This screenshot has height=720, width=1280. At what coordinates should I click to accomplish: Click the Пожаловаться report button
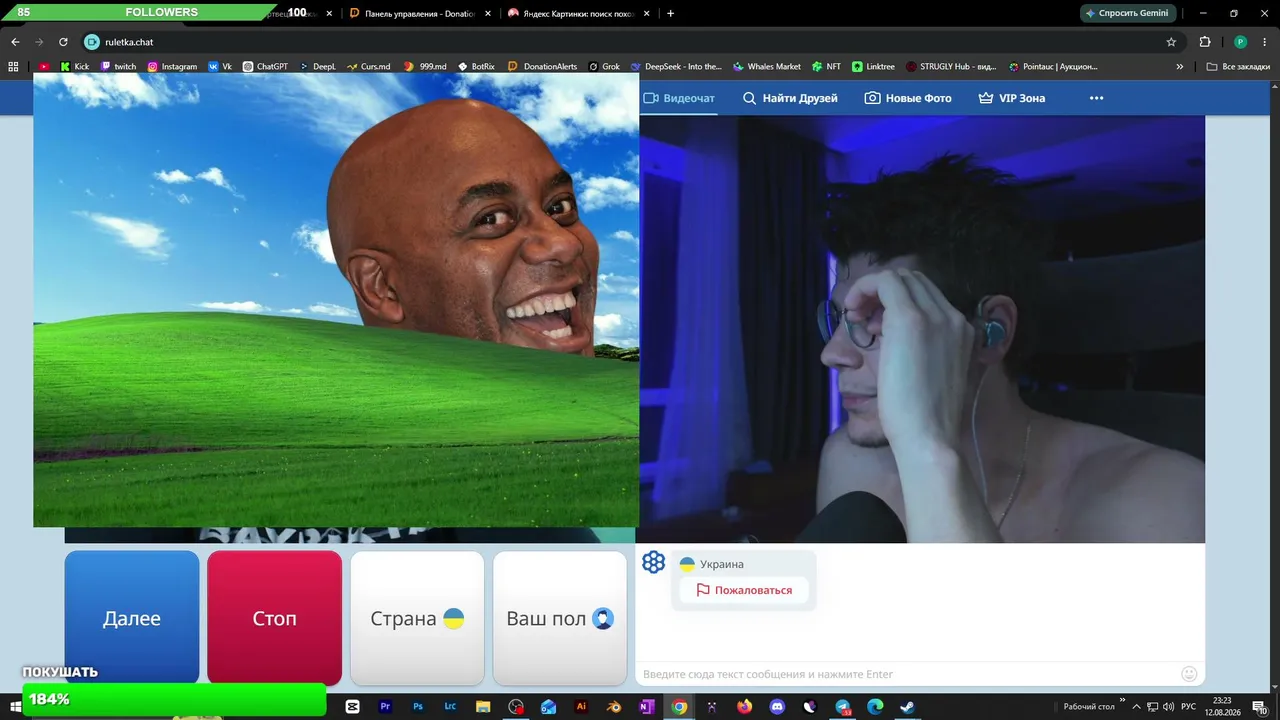click(744, 590)
